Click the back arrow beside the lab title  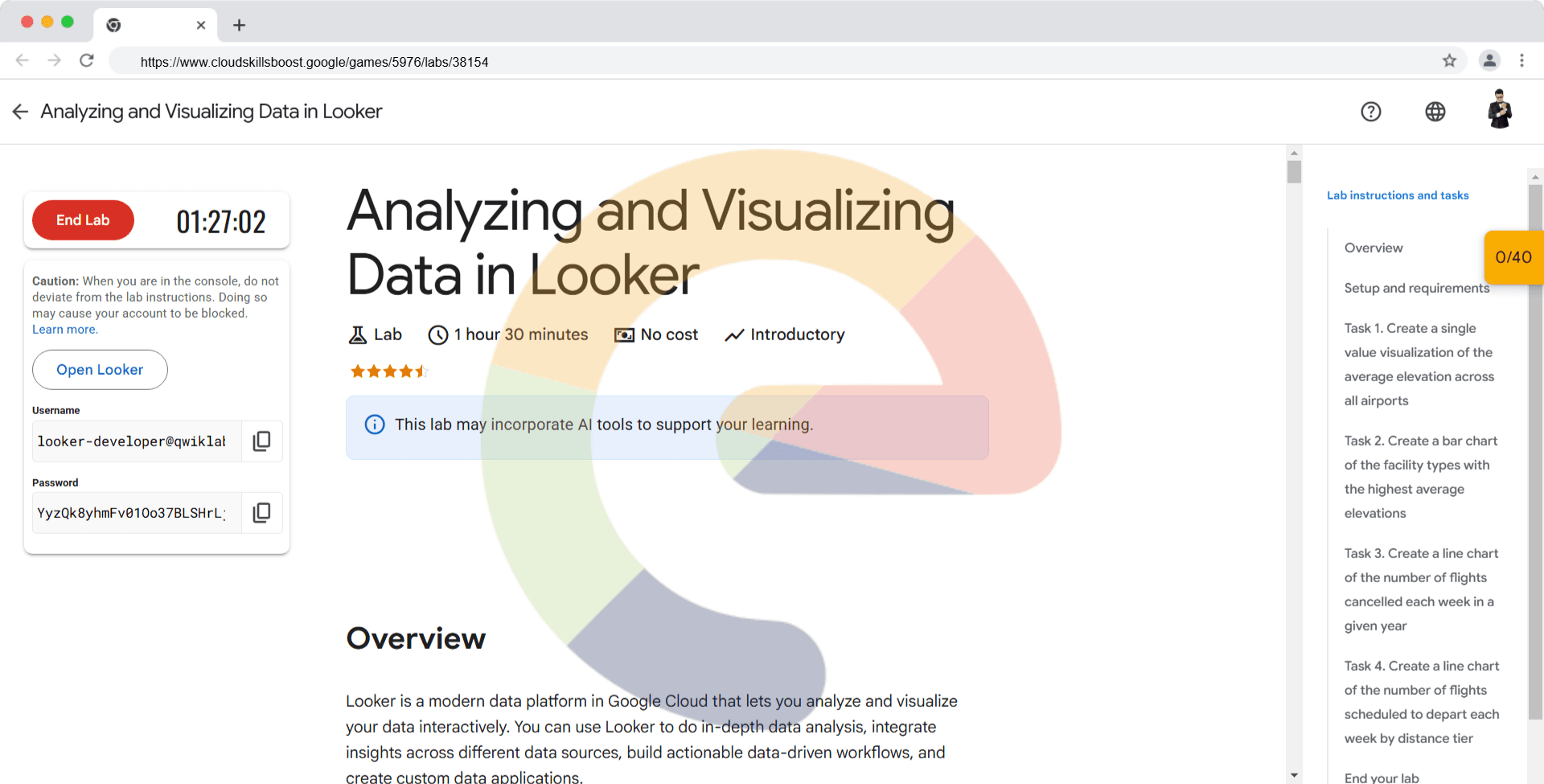[20, 112]
